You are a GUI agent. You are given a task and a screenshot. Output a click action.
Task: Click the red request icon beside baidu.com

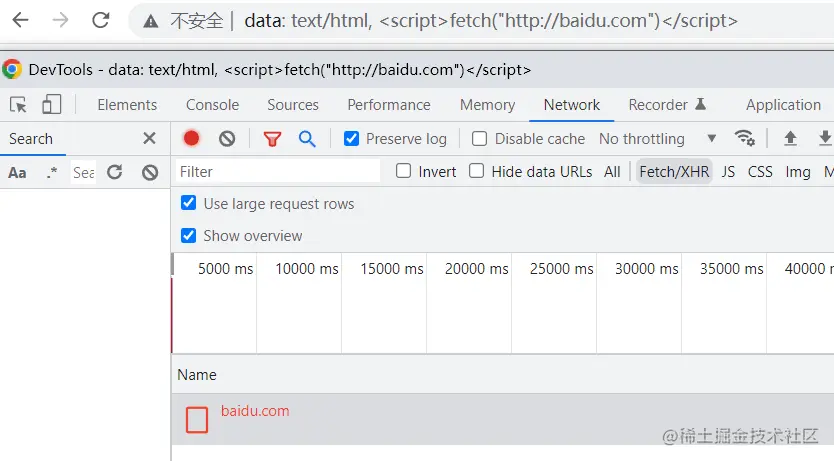click(197, 420)
